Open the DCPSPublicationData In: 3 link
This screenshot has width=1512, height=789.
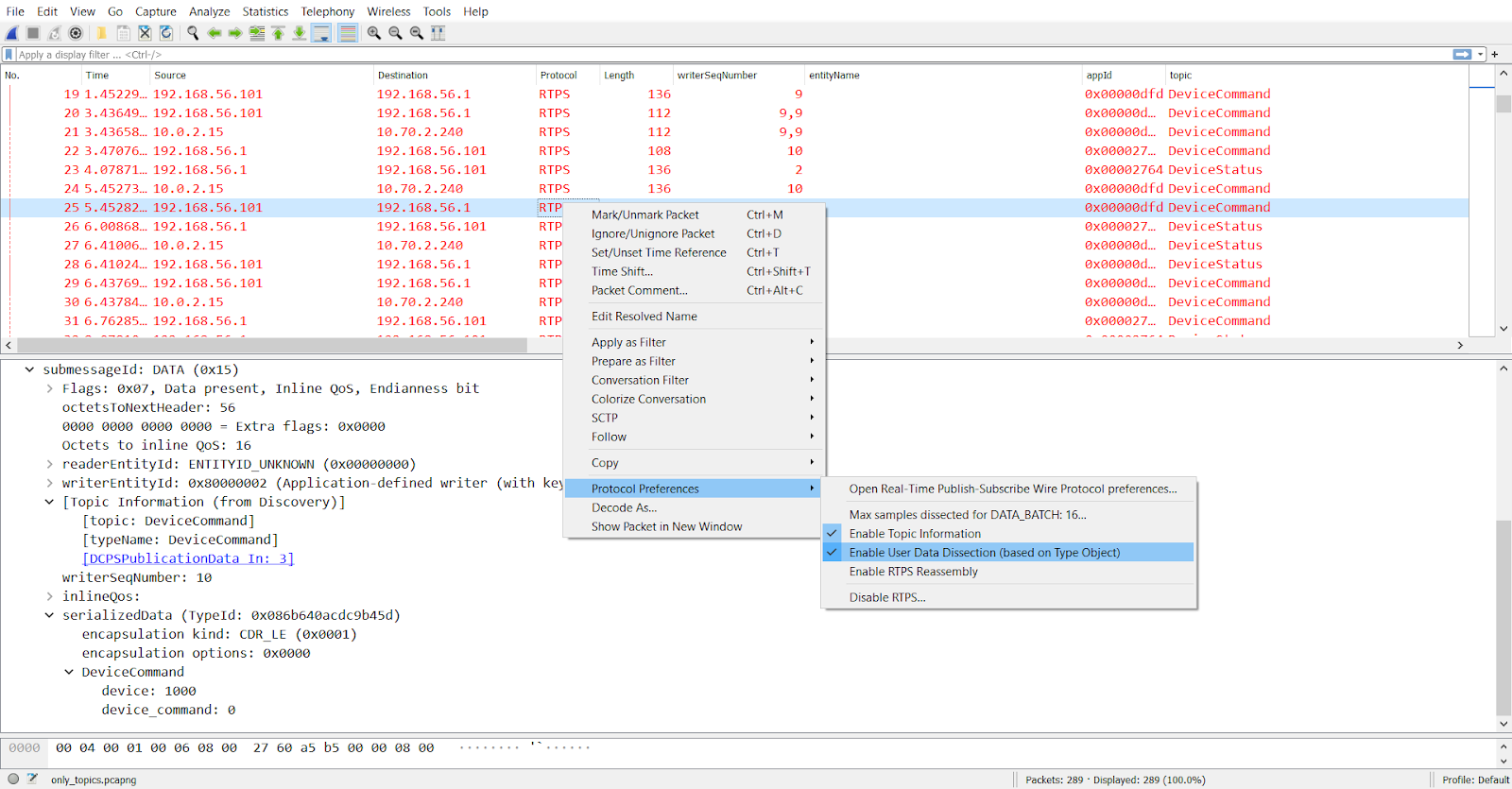point(187,558)
